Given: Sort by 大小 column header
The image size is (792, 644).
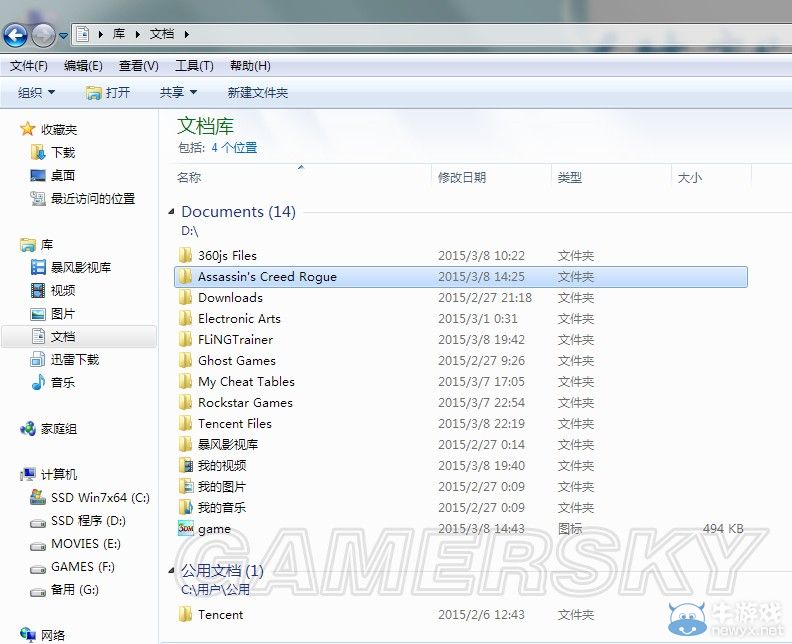Looking at the screenshot, I should pos(689,177).
